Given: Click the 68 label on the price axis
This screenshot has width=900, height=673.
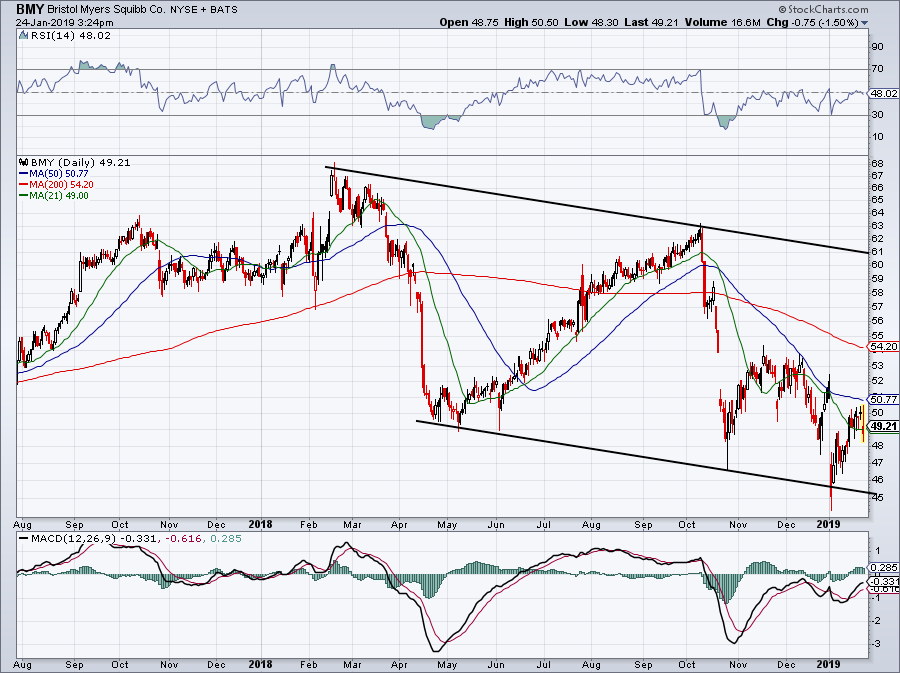Looking at the screenshot, I should click(877, 163).
